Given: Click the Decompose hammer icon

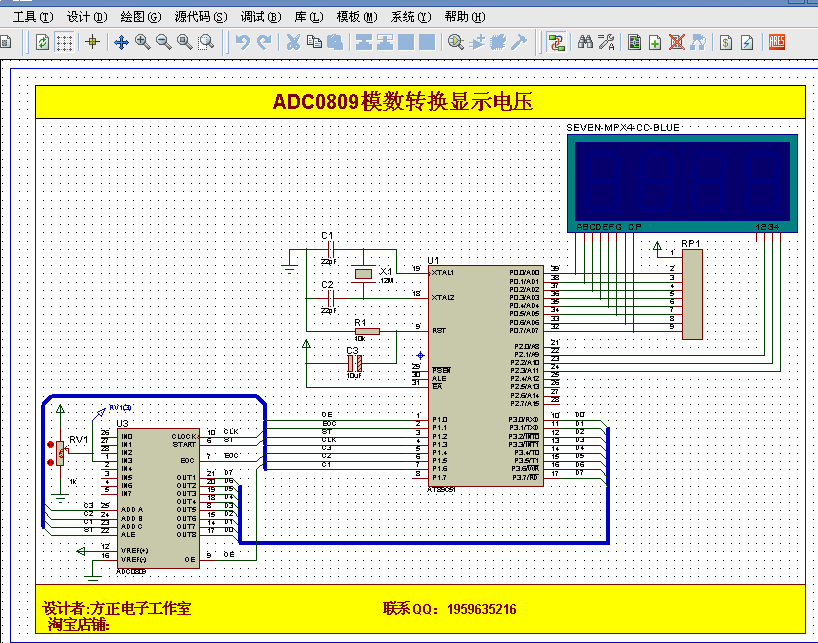Looking at the screenshot, I should click(519, 42).
